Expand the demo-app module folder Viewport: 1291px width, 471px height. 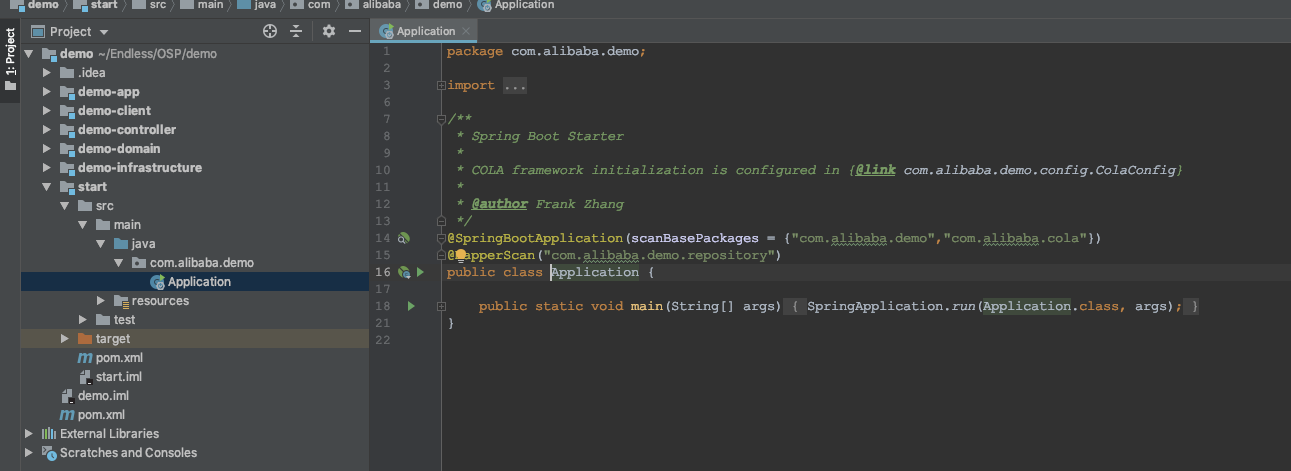46,92
